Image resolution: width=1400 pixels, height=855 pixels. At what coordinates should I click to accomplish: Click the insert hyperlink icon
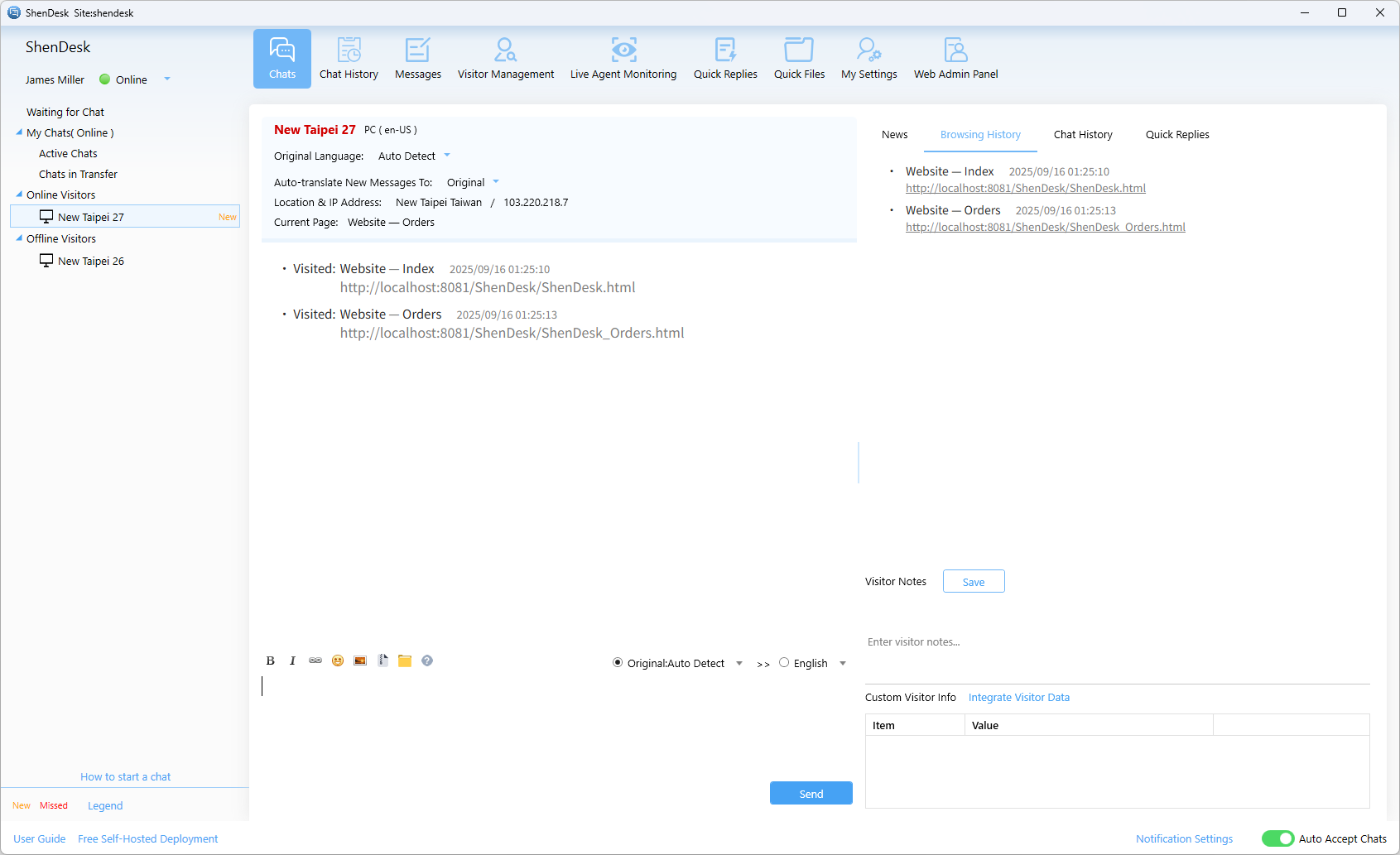pos(315,660)
